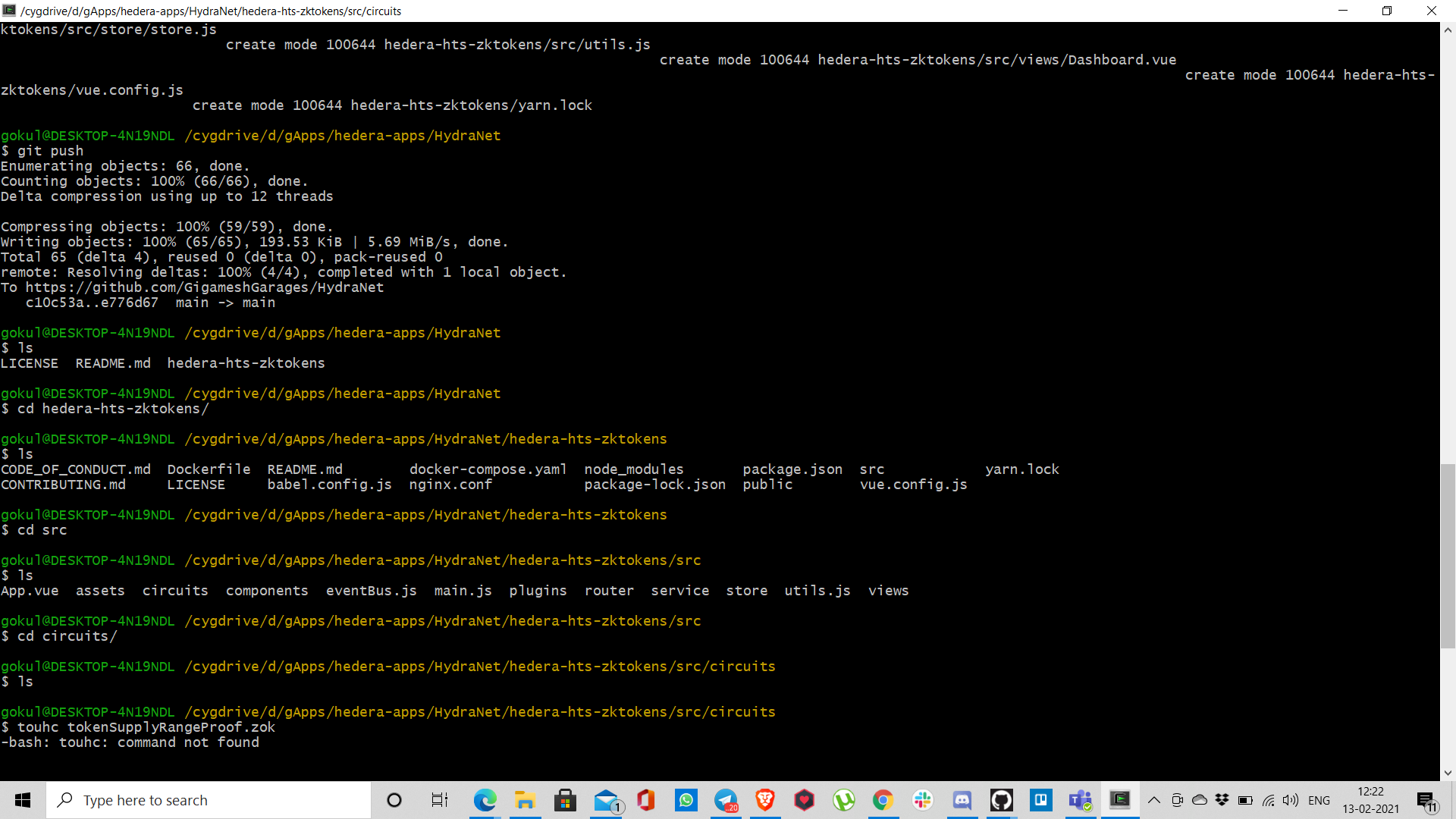
Task: Switch ENG input language indicator
Action: (x=1319, y=800)
